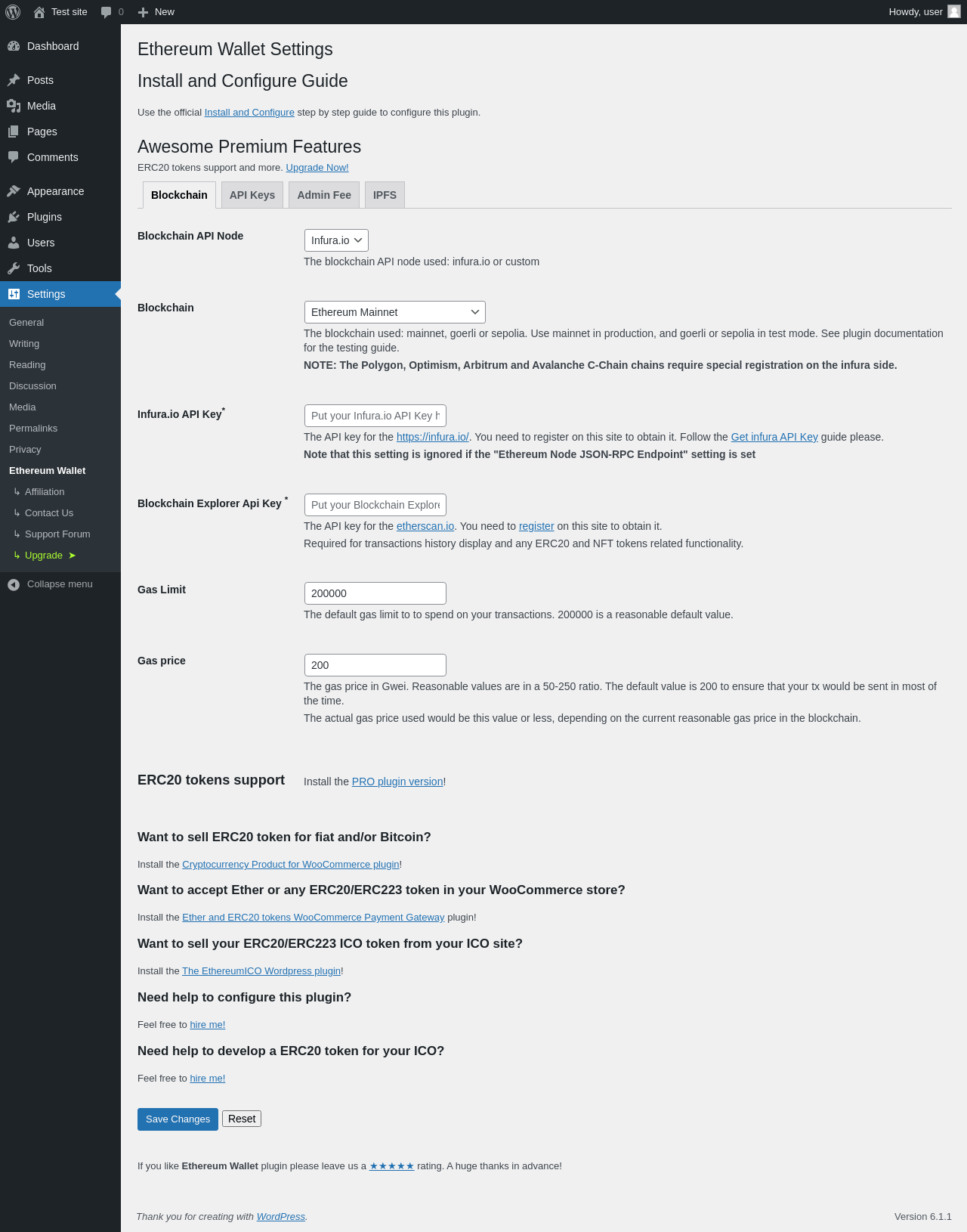The image size is (967, 1232).
Task: Click the Upgrade Now! link
Action: click(x=317, y=168)
